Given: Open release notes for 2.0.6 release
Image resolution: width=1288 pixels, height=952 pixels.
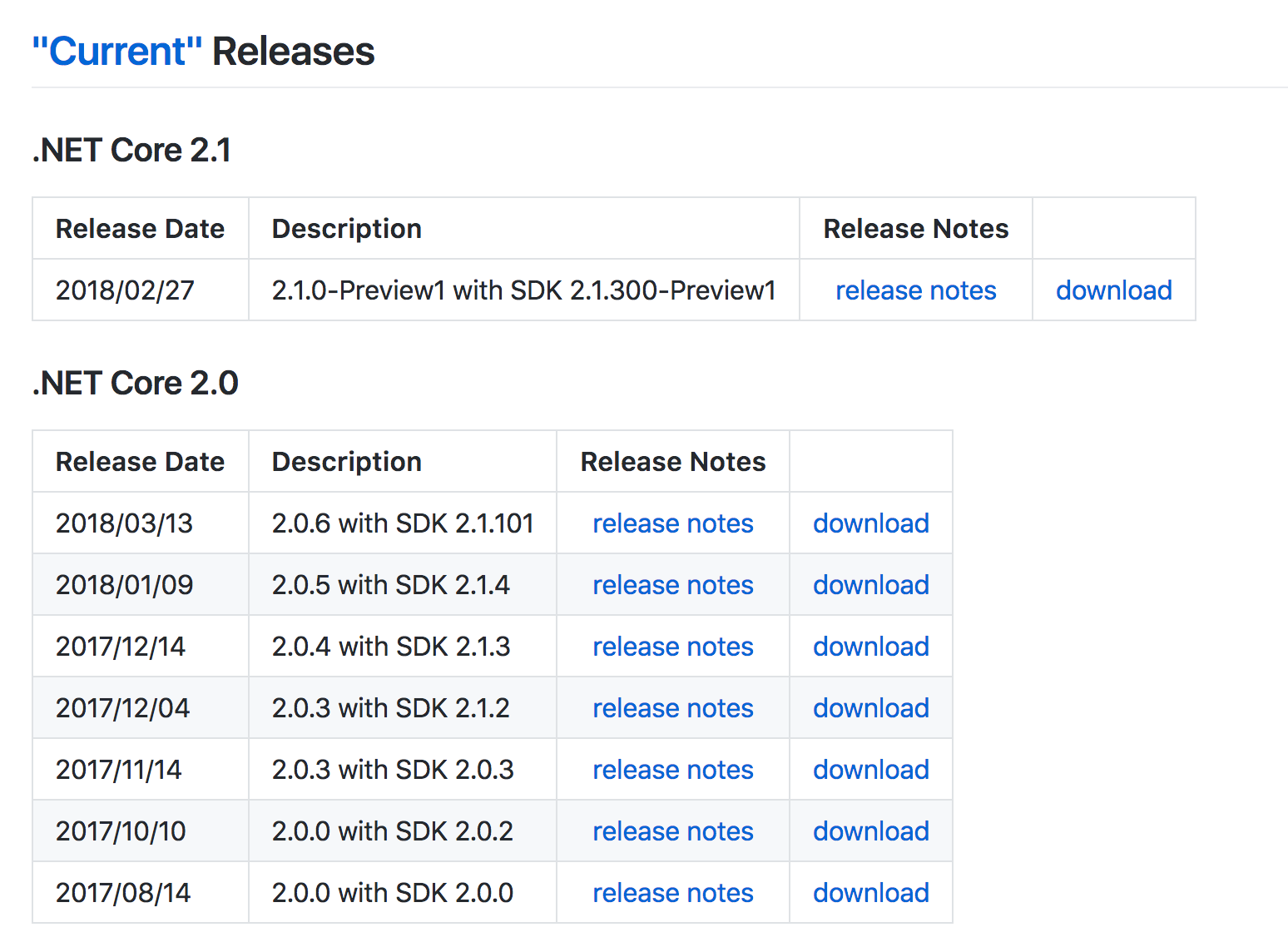Looking at the screenshot, I should pyautogui.click(x=673, y=523).
